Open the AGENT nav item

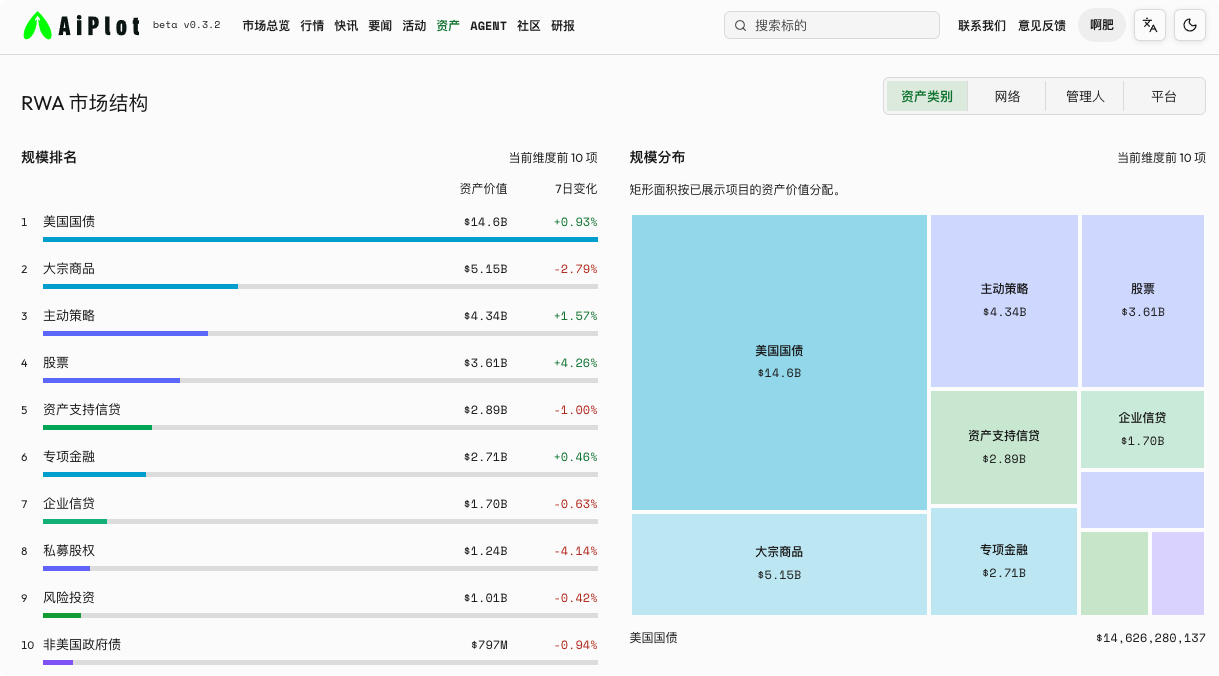coord(488,25)
